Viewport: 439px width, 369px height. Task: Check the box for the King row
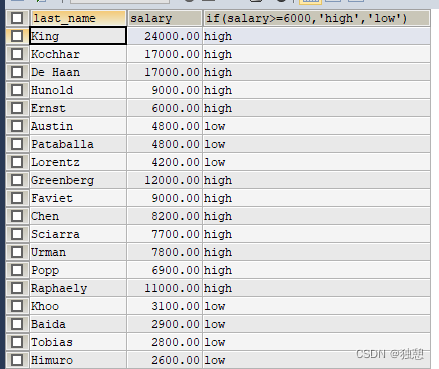point(17,36)
